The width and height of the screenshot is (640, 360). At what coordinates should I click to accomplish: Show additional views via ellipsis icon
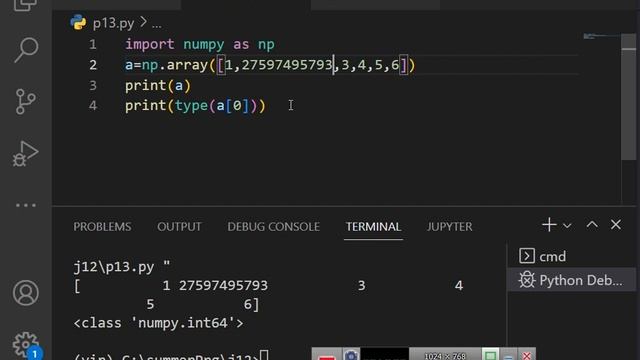click(26, 205)
